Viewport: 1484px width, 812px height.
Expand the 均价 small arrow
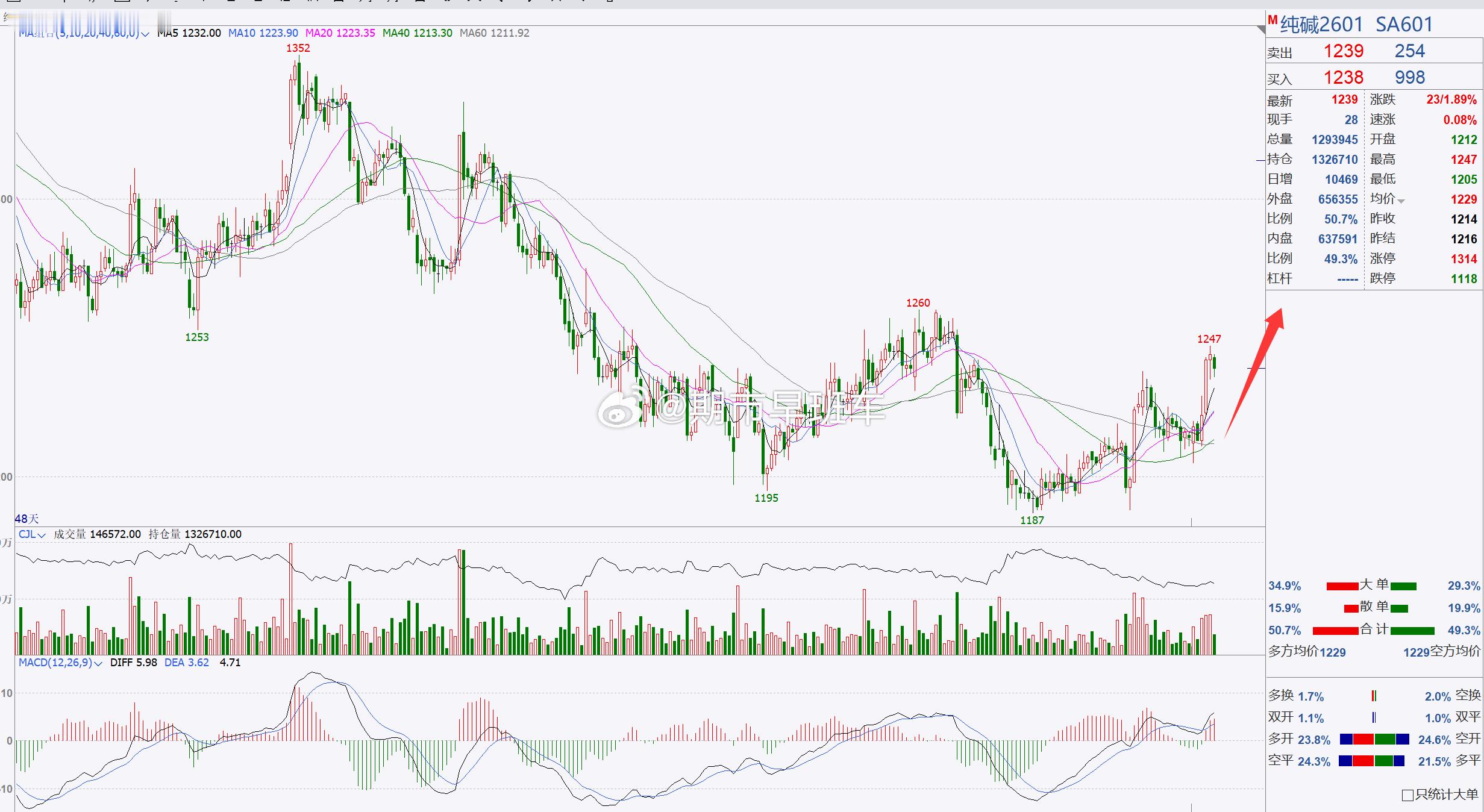[1401, 201]
